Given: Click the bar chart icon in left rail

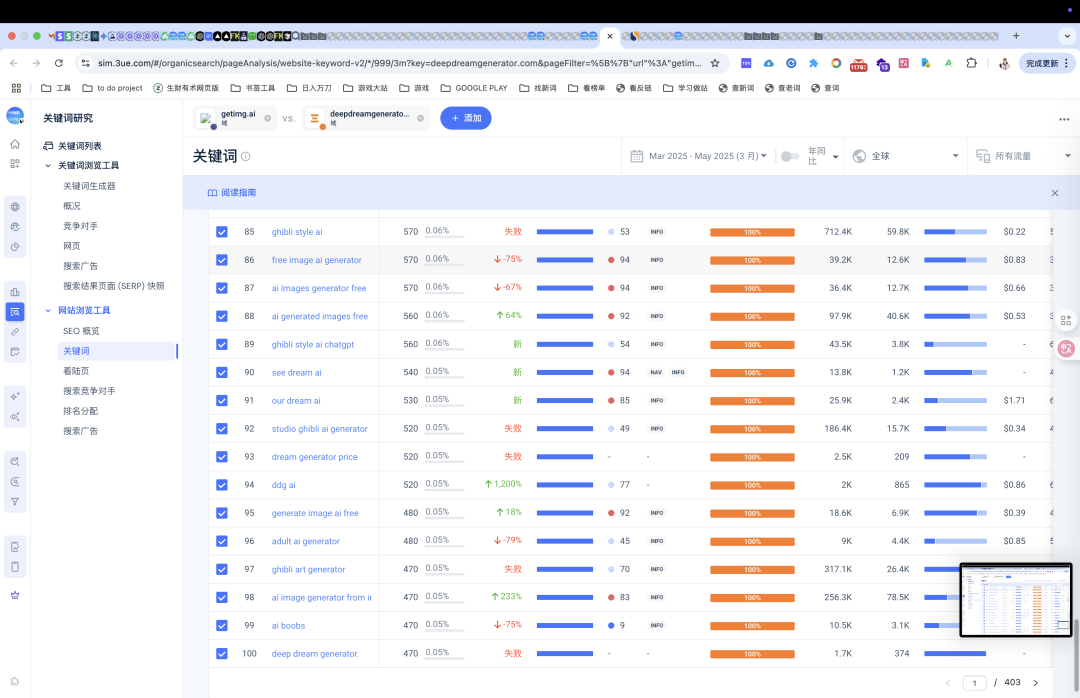Looking at the screenshot, I should click(x=15, y=292).
